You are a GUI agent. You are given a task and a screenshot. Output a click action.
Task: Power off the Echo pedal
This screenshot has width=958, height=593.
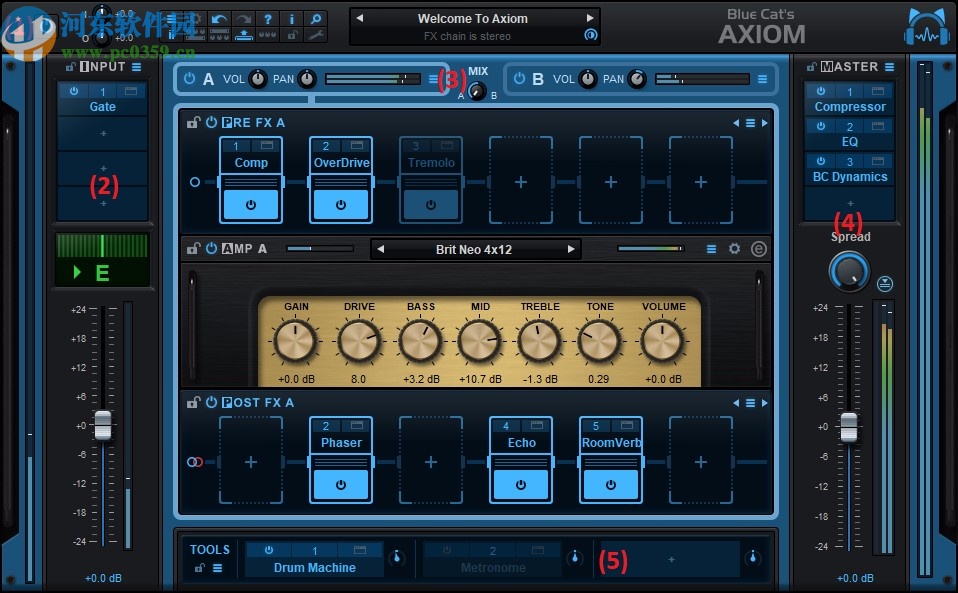[x=520, y=484]
